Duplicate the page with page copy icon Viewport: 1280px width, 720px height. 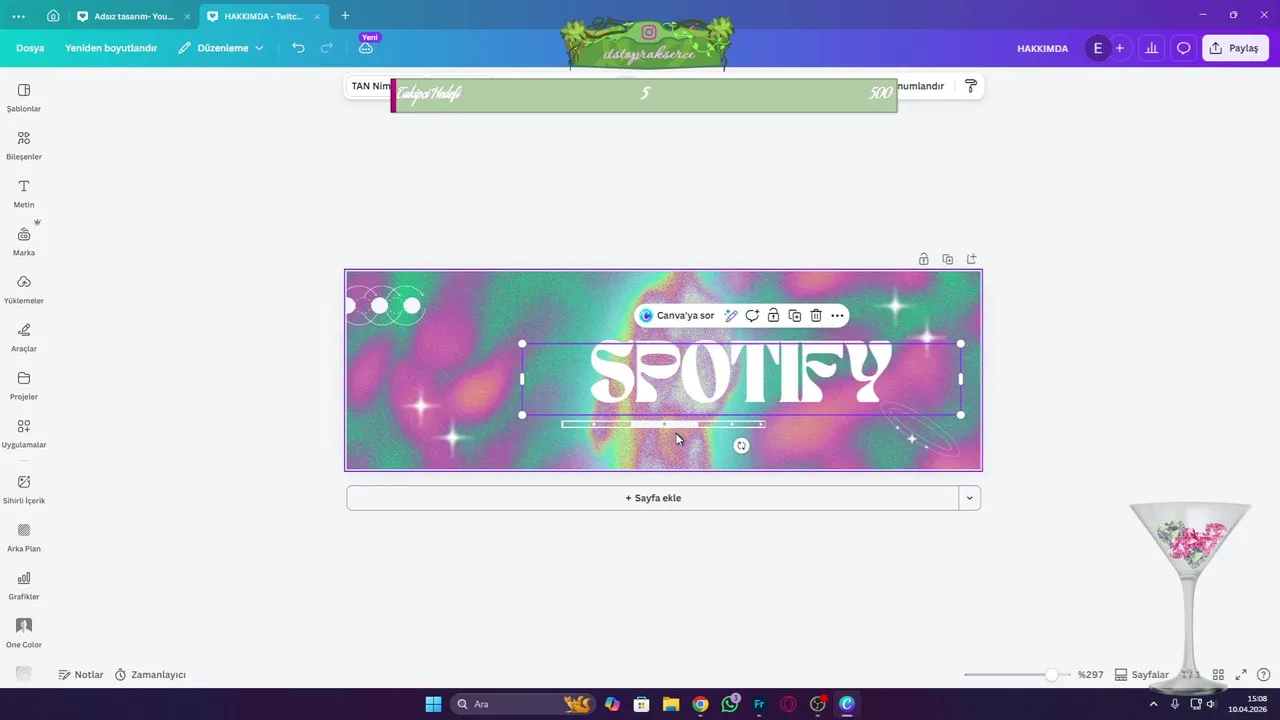click(948, 259)
